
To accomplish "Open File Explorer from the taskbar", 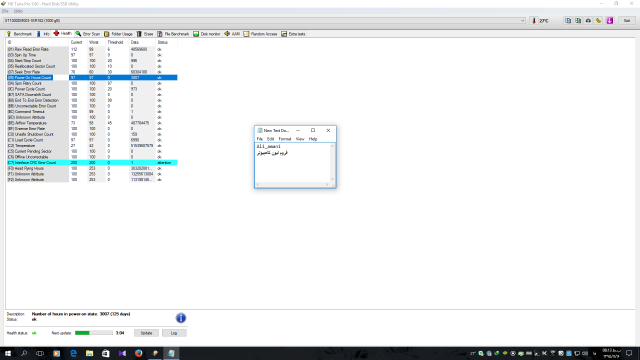I will click(89, 353).
